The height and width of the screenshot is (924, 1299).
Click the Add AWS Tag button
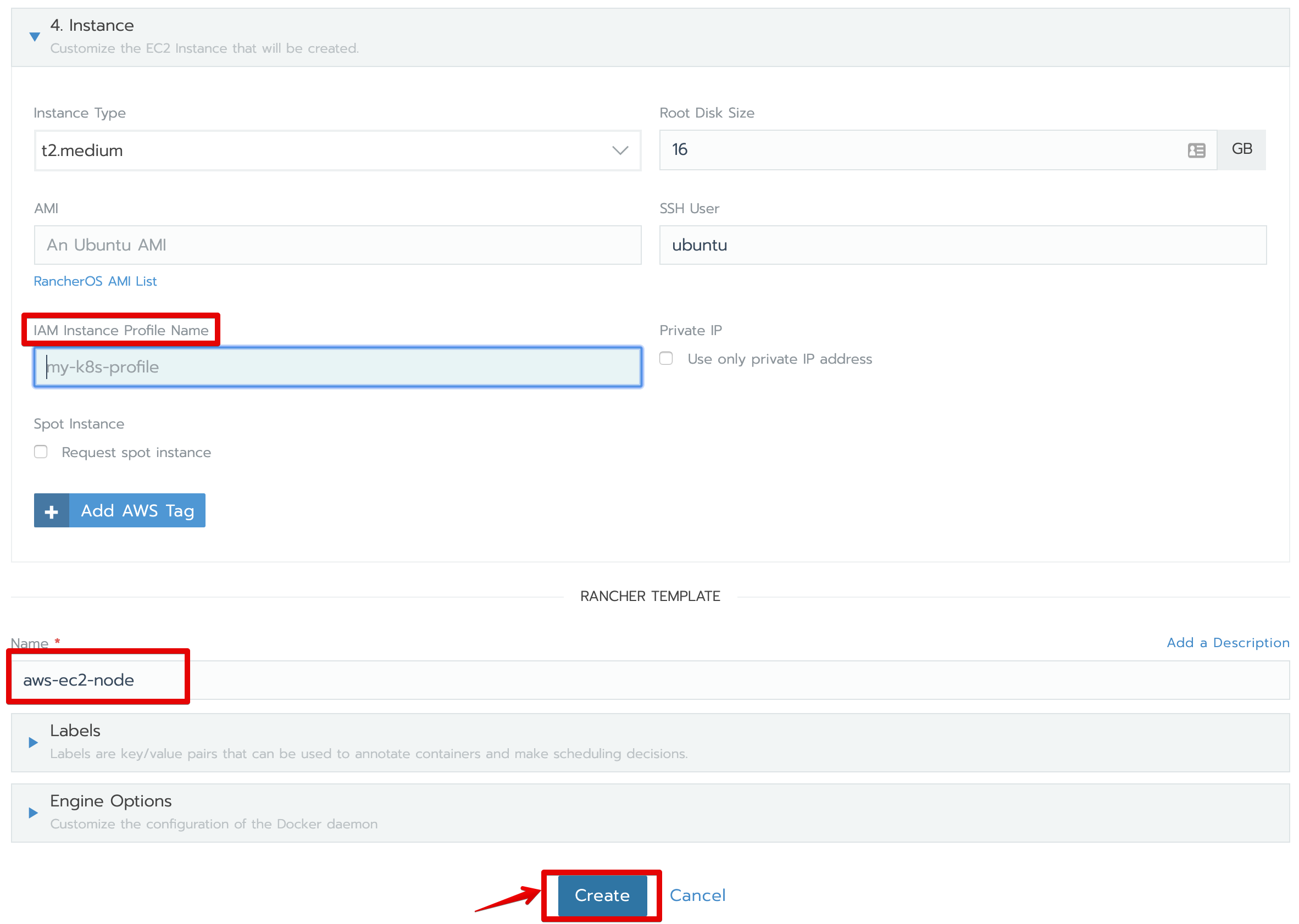137,511
